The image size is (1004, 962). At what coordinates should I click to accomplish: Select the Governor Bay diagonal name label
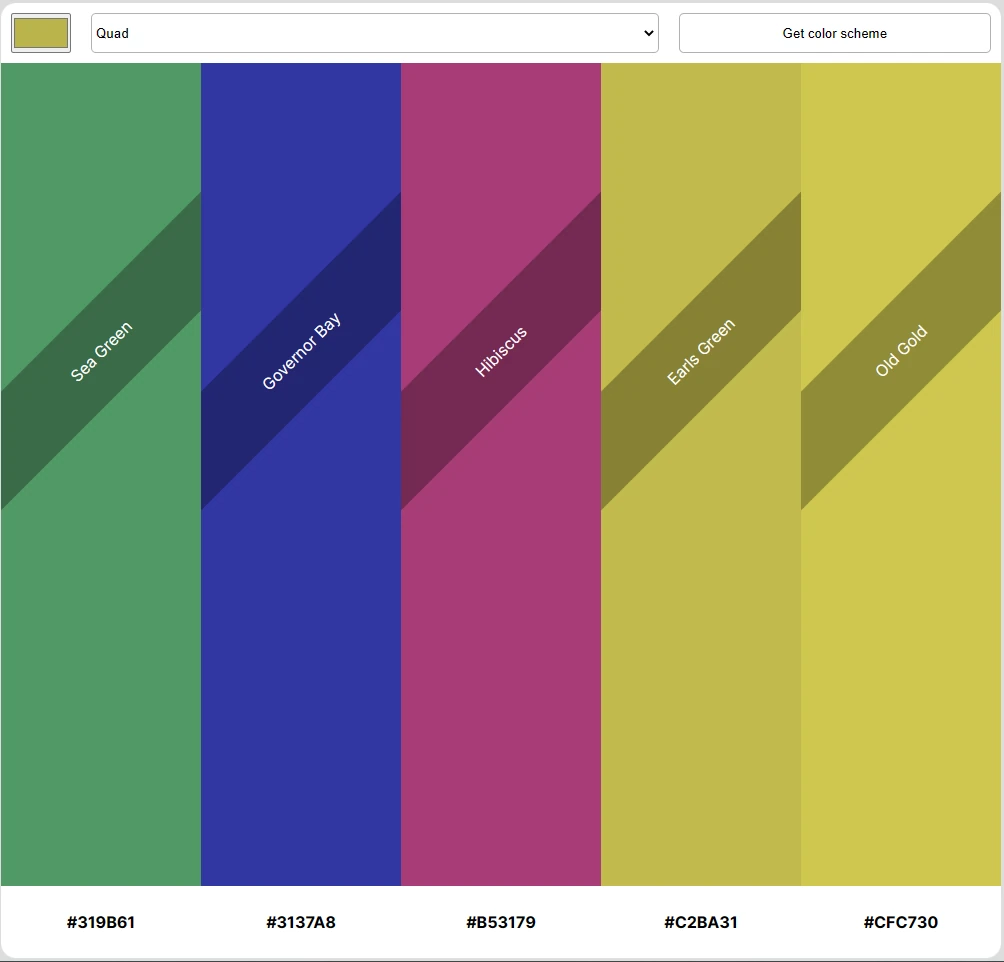[301, 351]
